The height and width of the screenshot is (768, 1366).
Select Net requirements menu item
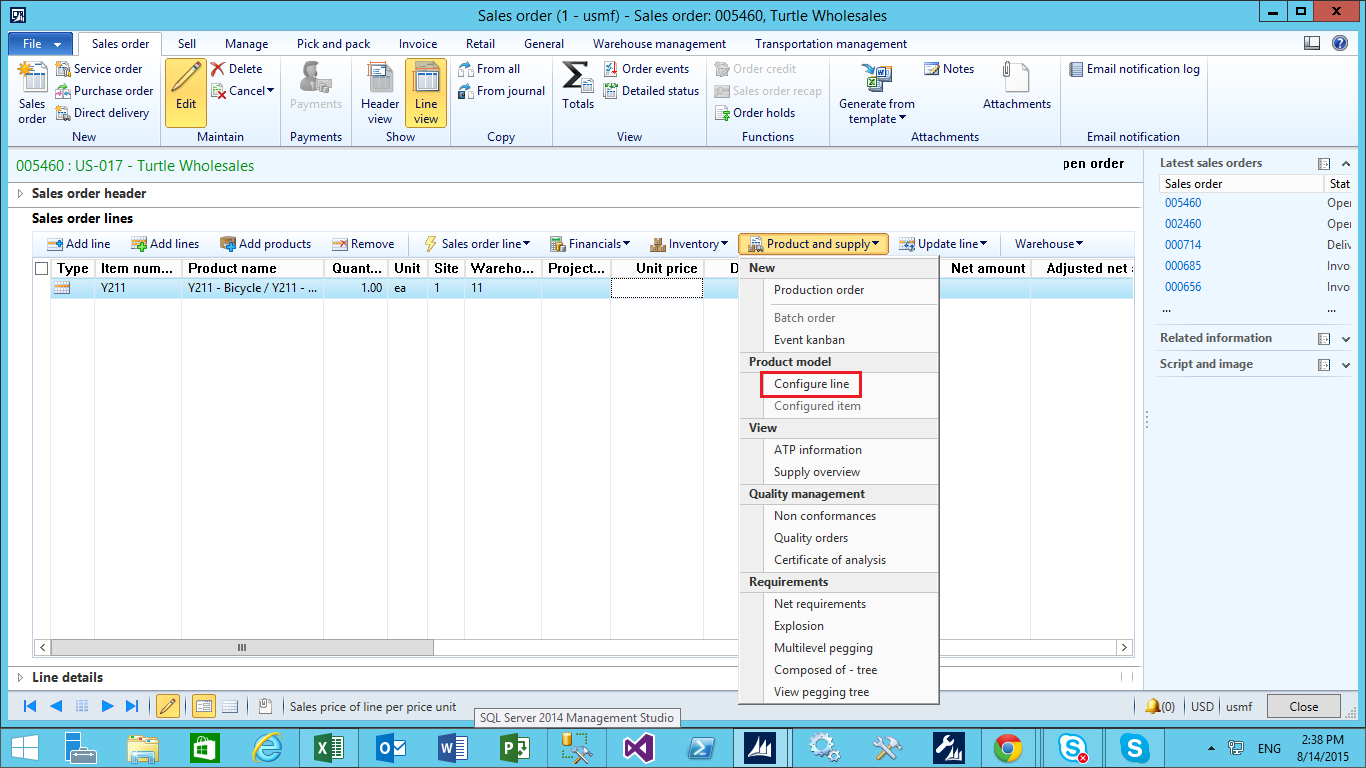point(819,604)
